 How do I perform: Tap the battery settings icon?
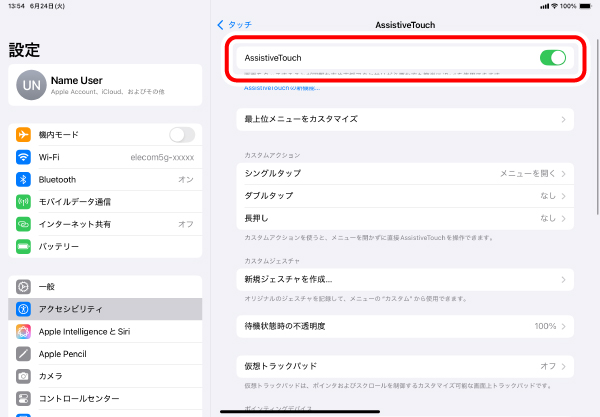coord(24,245)
